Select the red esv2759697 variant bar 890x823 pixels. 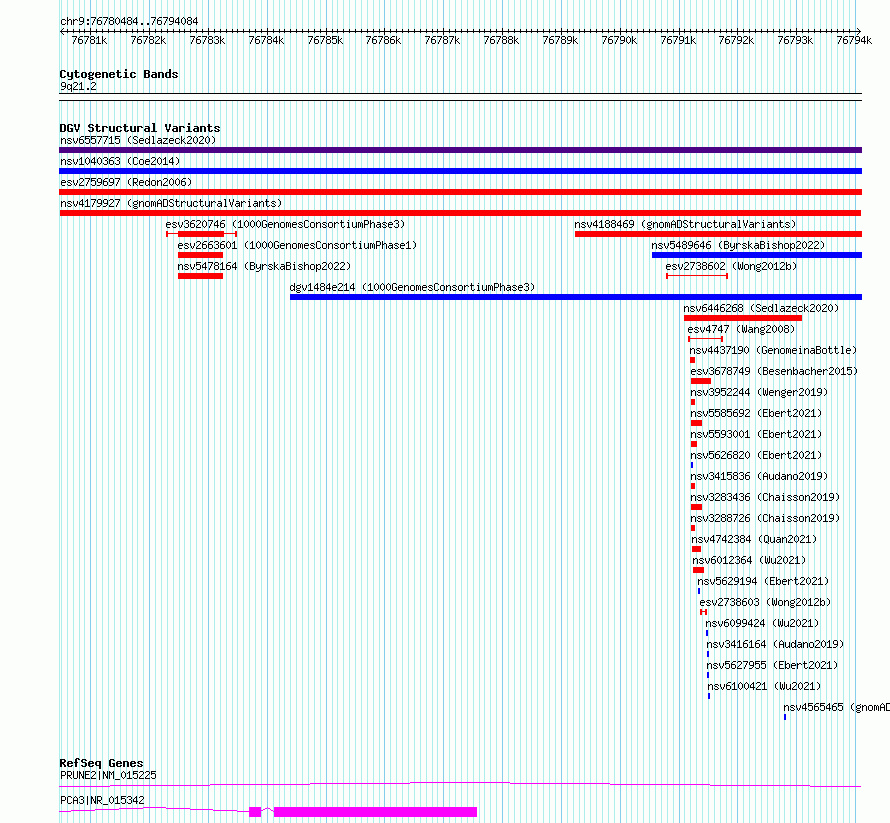pyautogui.click(x=460, y=192)
